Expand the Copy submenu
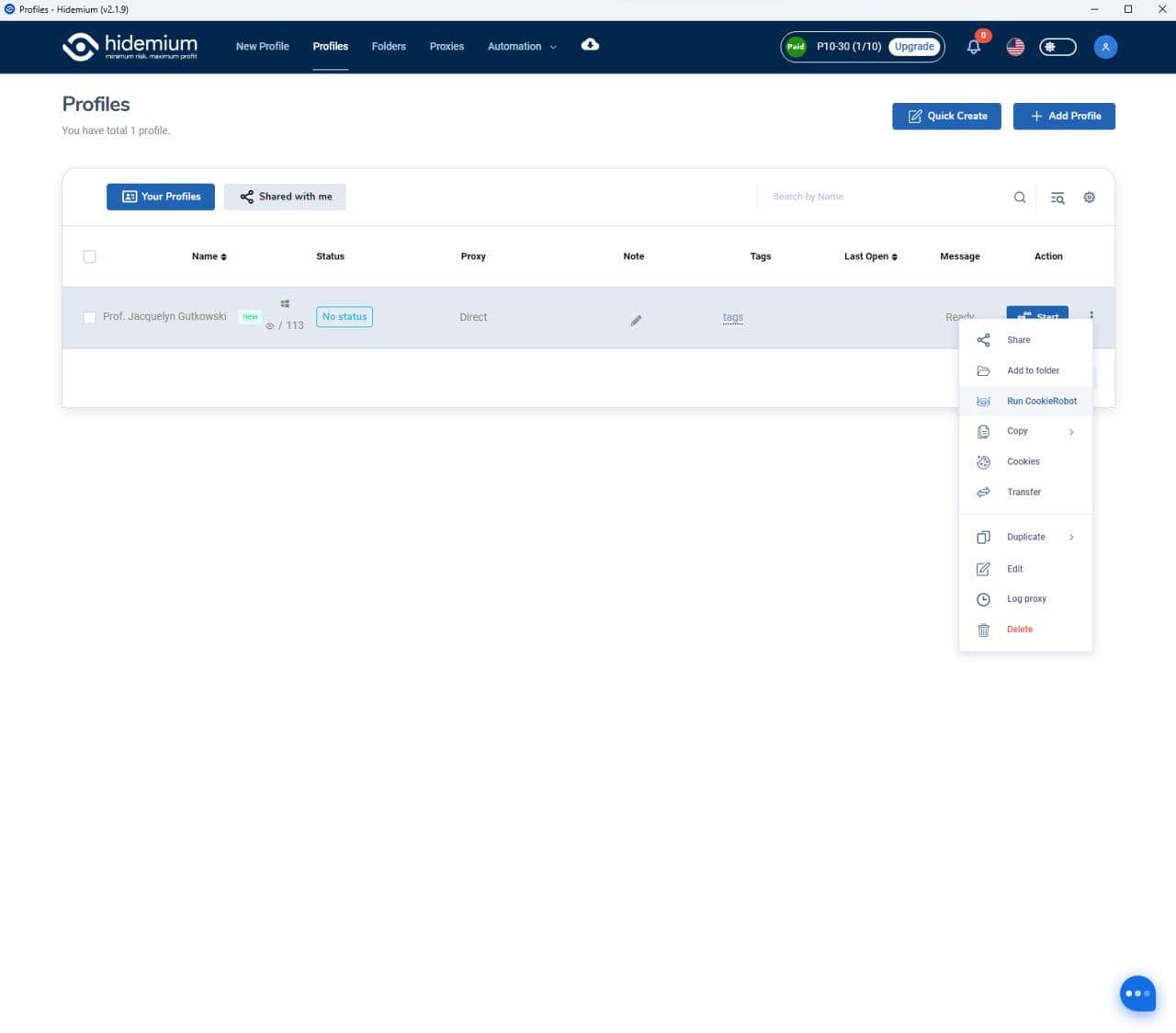 pos(1025,431)
